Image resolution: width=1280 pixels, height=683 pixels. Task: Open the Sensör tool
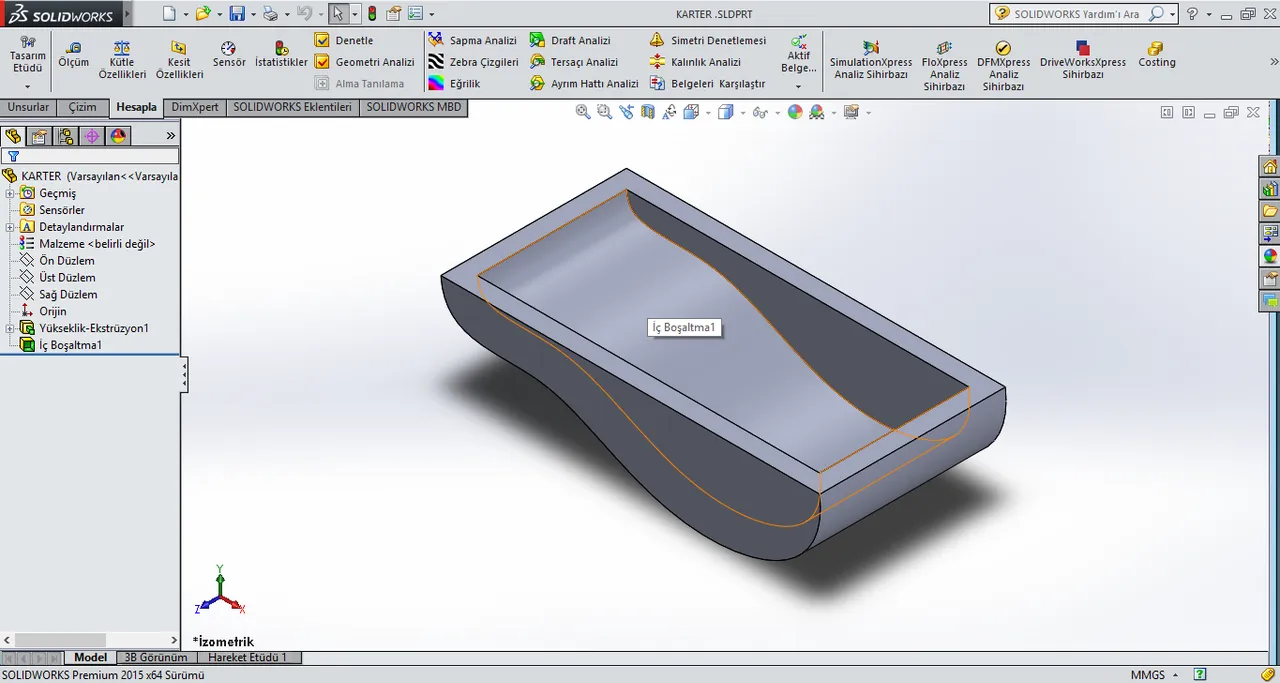(228, 55)
